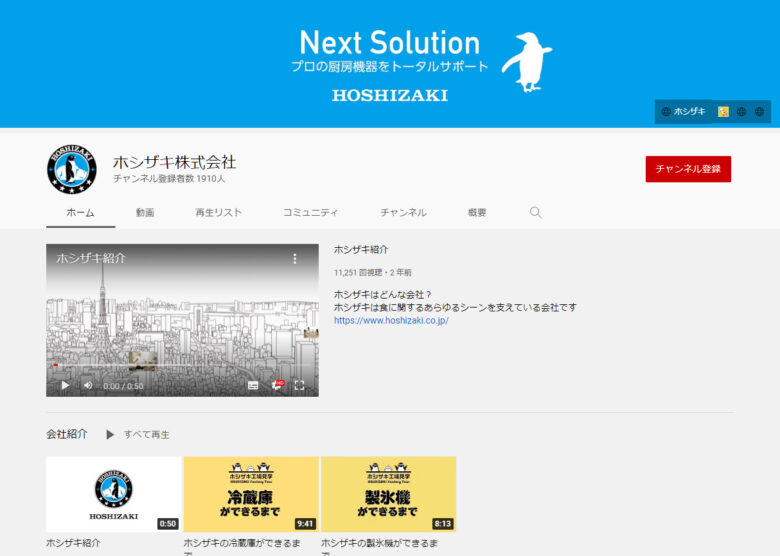Play the ホシザキ紹介 featured video
The image size is (780, 556).
click(65, 385)
